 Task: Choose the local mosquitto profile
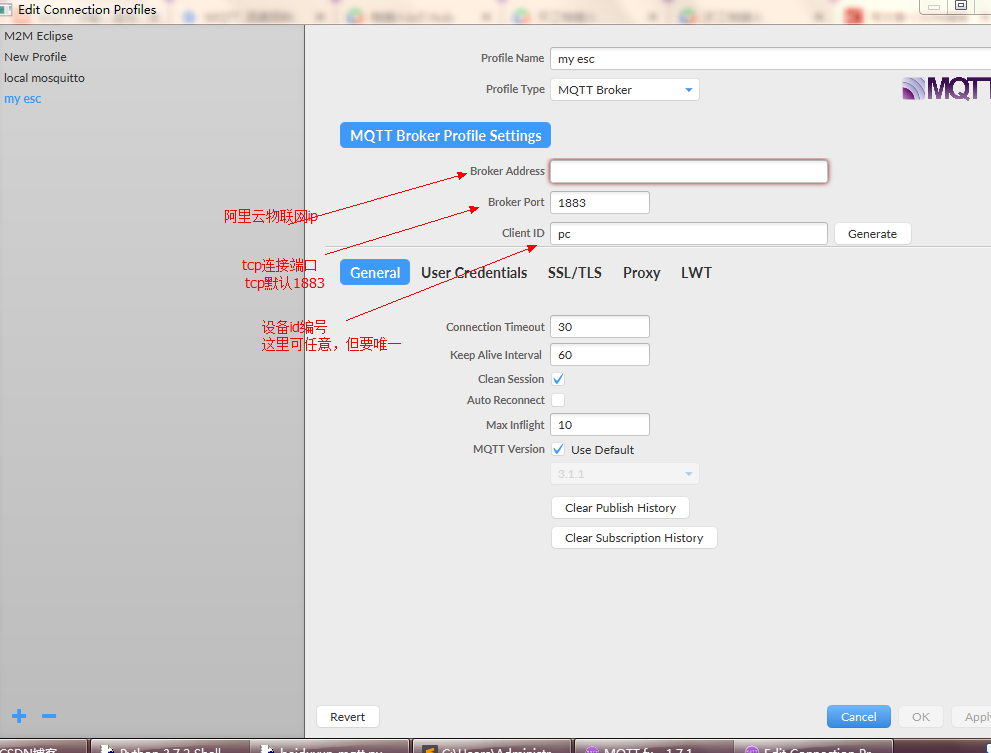pyautogui.click(x=44, y=78)
